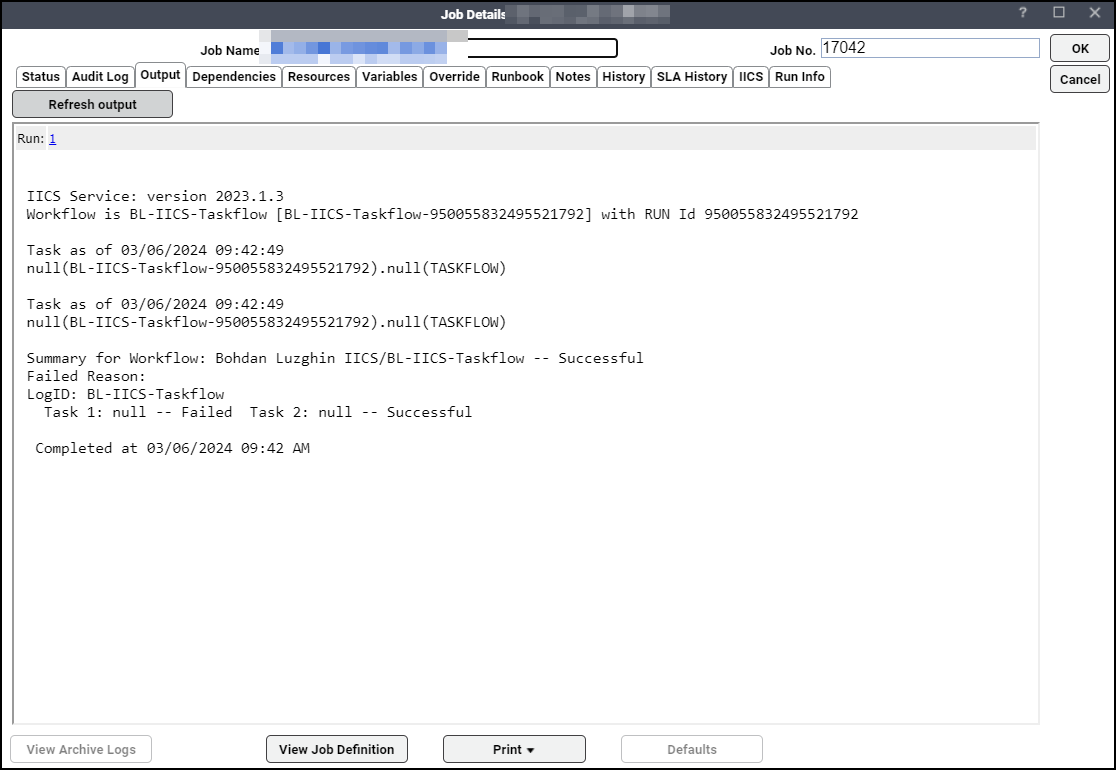Screen dimensions: 1116x770
Task: Open the Print dropdown menu
Action: [514, 749]
